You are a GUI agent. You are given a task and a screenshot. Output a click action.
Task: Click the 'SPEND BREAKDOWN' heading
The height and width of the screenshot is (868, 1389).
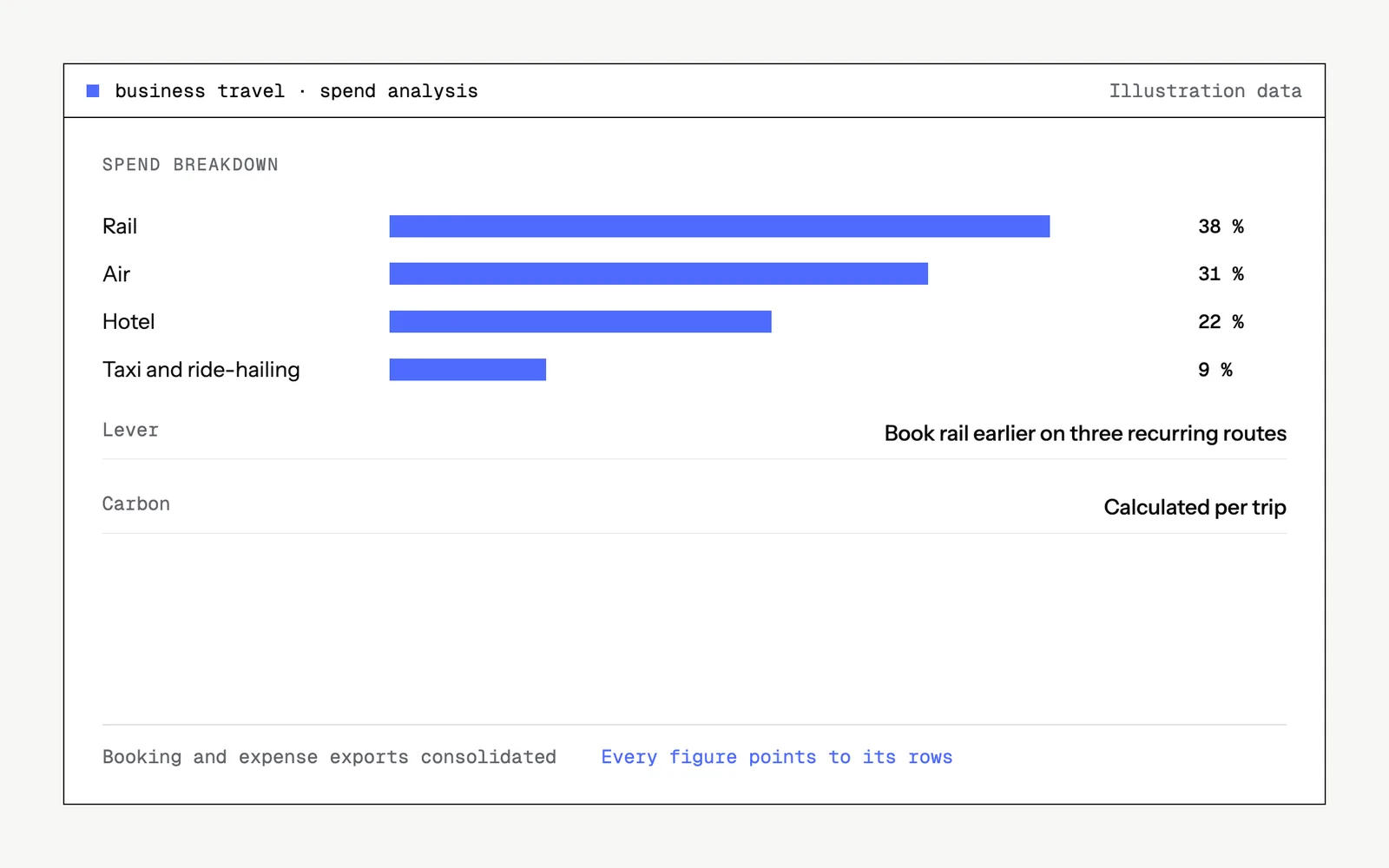point(190,165)
